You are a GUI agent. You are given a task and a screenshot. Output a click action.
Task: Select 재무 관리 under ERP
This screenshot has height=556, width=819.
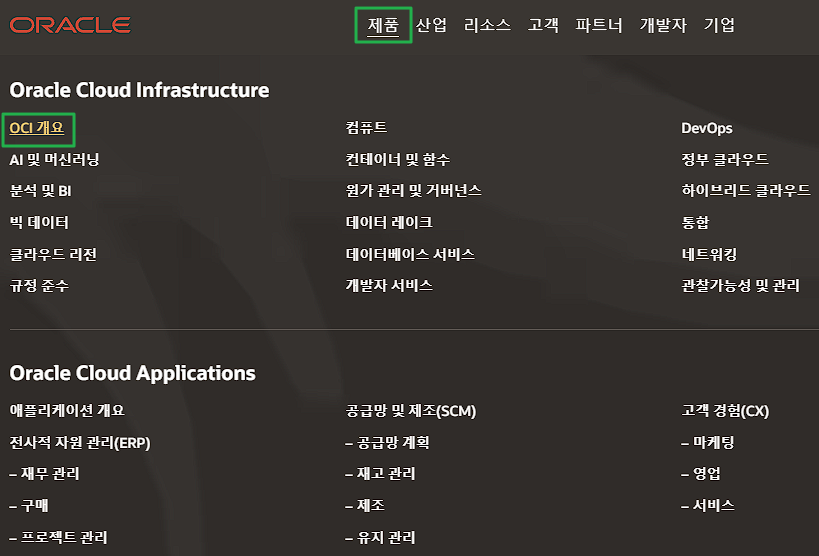pos(44,473)
